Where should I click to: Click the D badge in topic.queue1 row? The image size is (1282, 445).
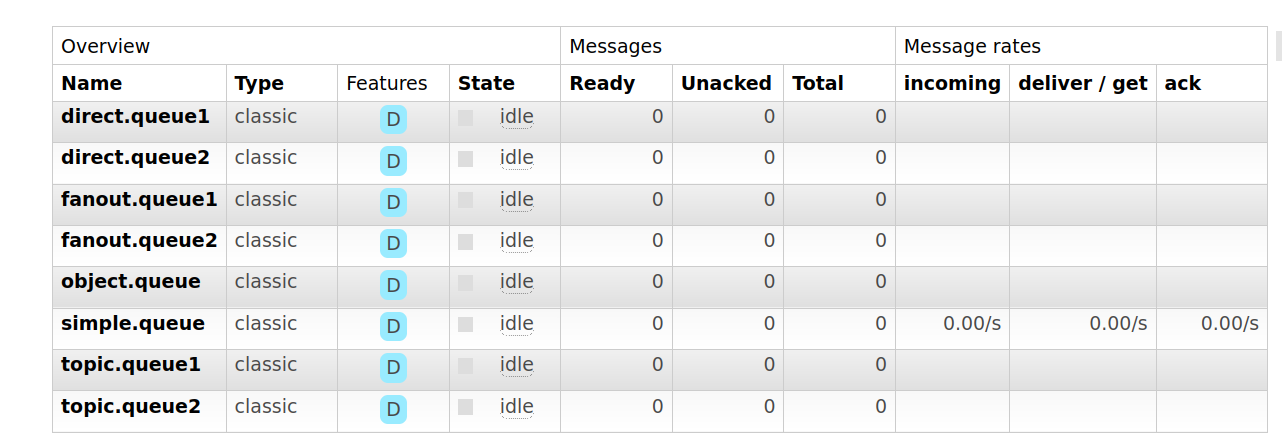pos(393,368)
